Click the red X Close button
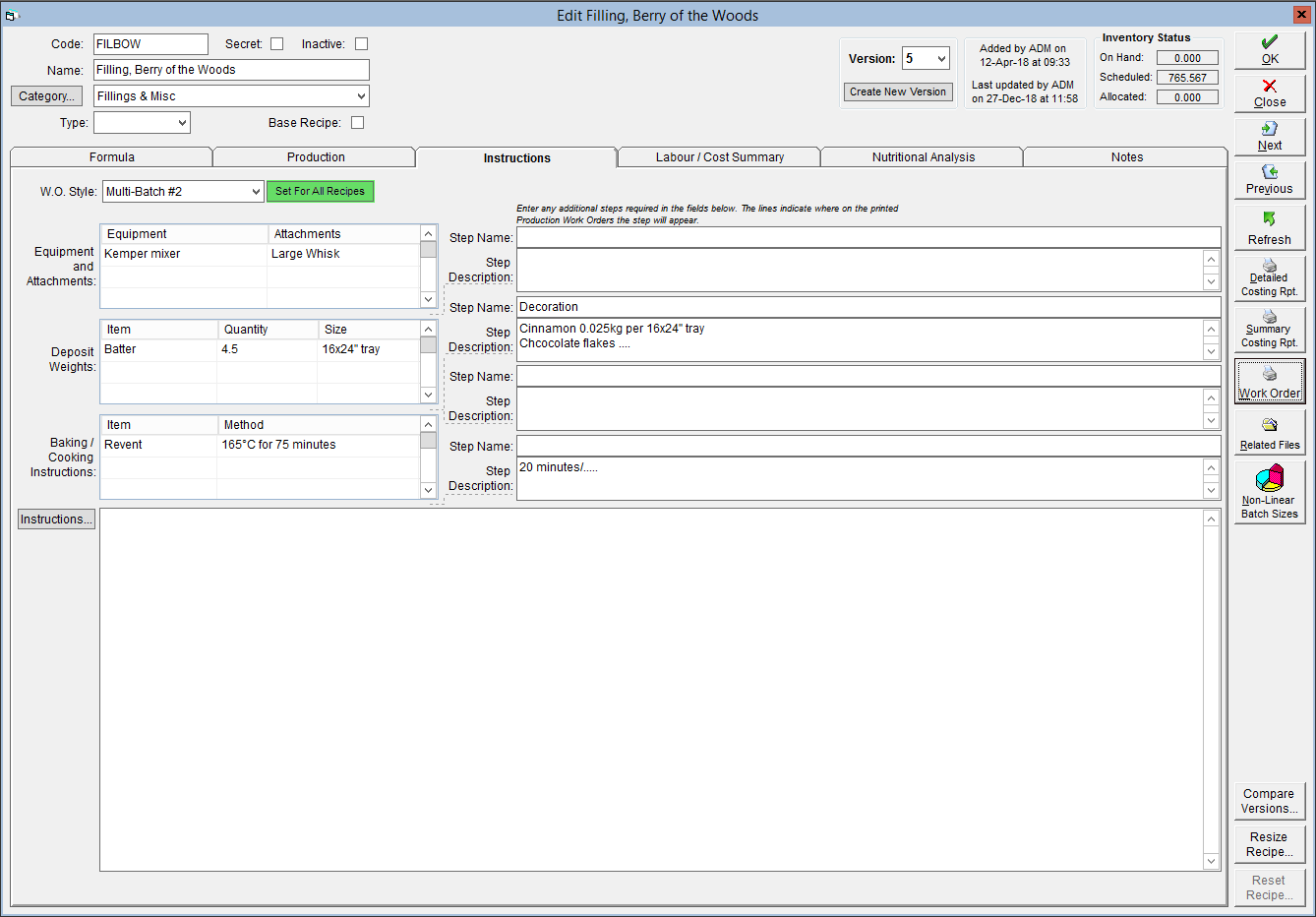The height and width of the screenshot is (917, 1316). pyautogui.click(x=1270, y=93)
